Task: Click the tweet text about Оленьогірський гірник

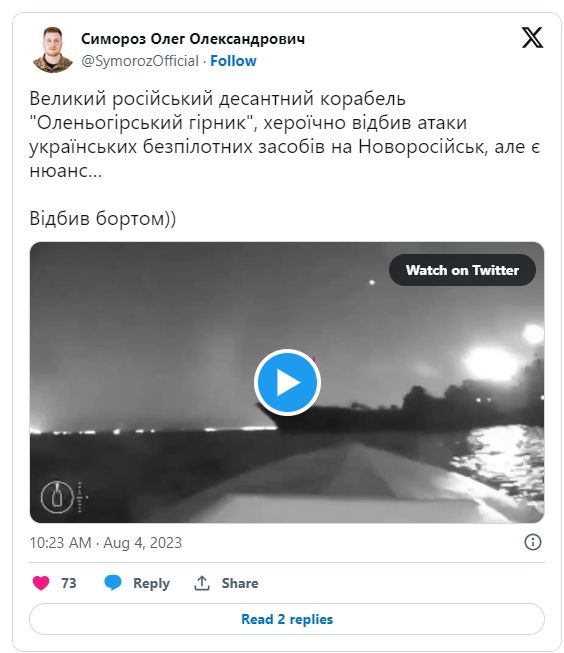Action: [285, 134]
